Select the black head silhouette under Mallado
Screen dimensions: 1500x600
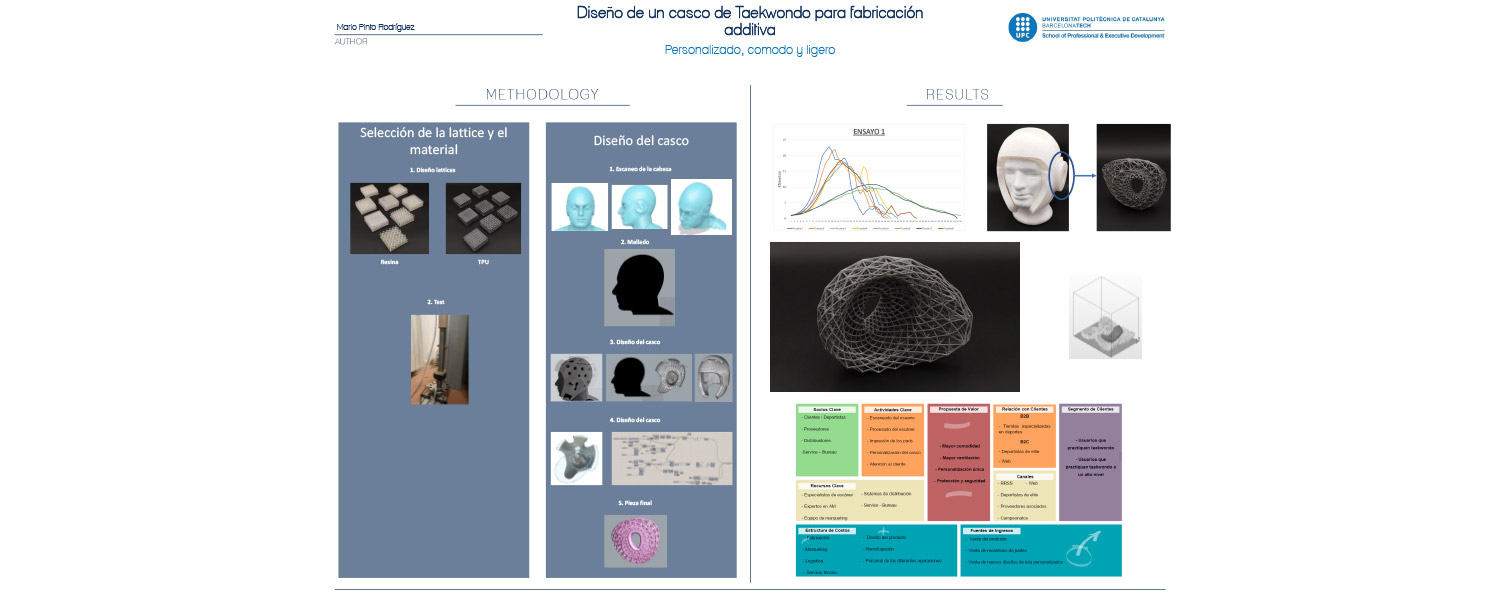(639, 287)
